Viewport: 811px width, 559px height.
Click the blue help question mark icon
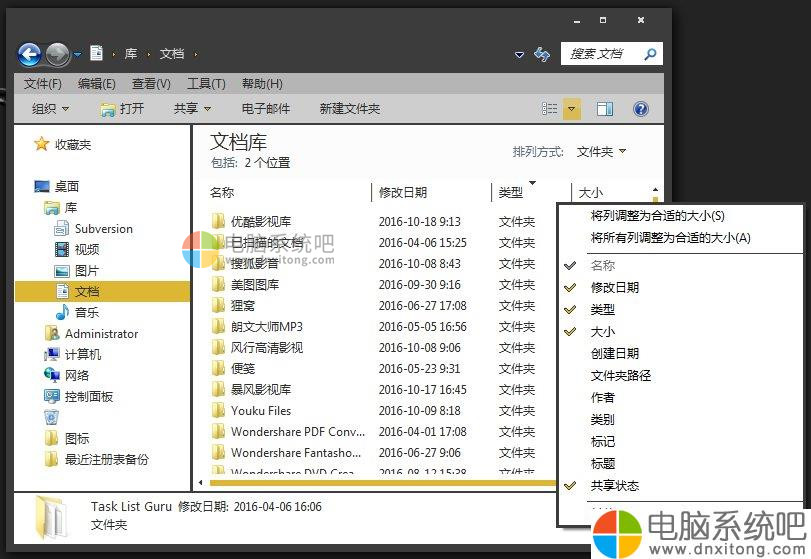pyautogui.click(x=640, y=109)
